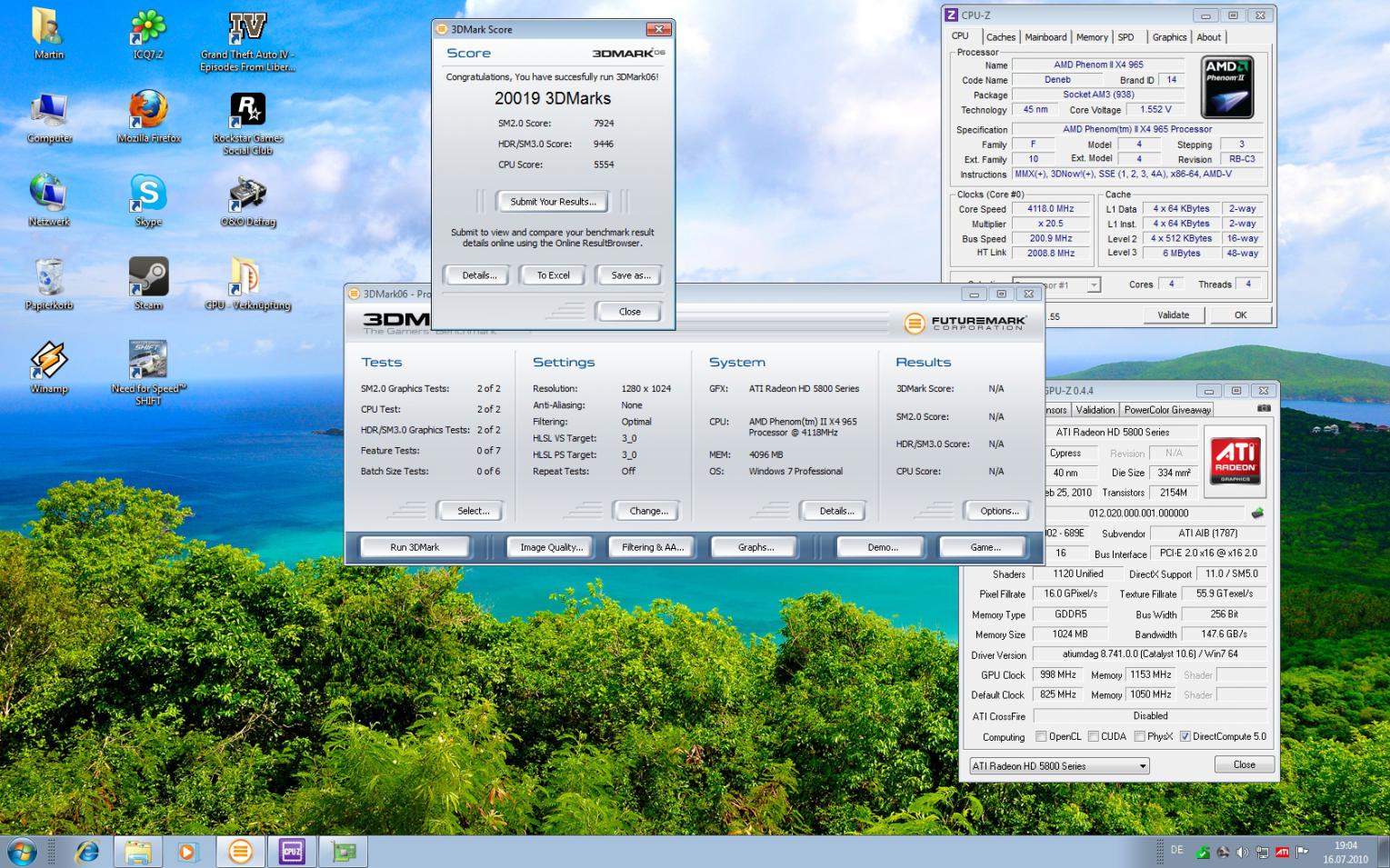Image resolution: width=1390 pixels, height=868 pixels.
Task: Open Grand Theft Auto IV desktop icon
Action: coord(247,39)
